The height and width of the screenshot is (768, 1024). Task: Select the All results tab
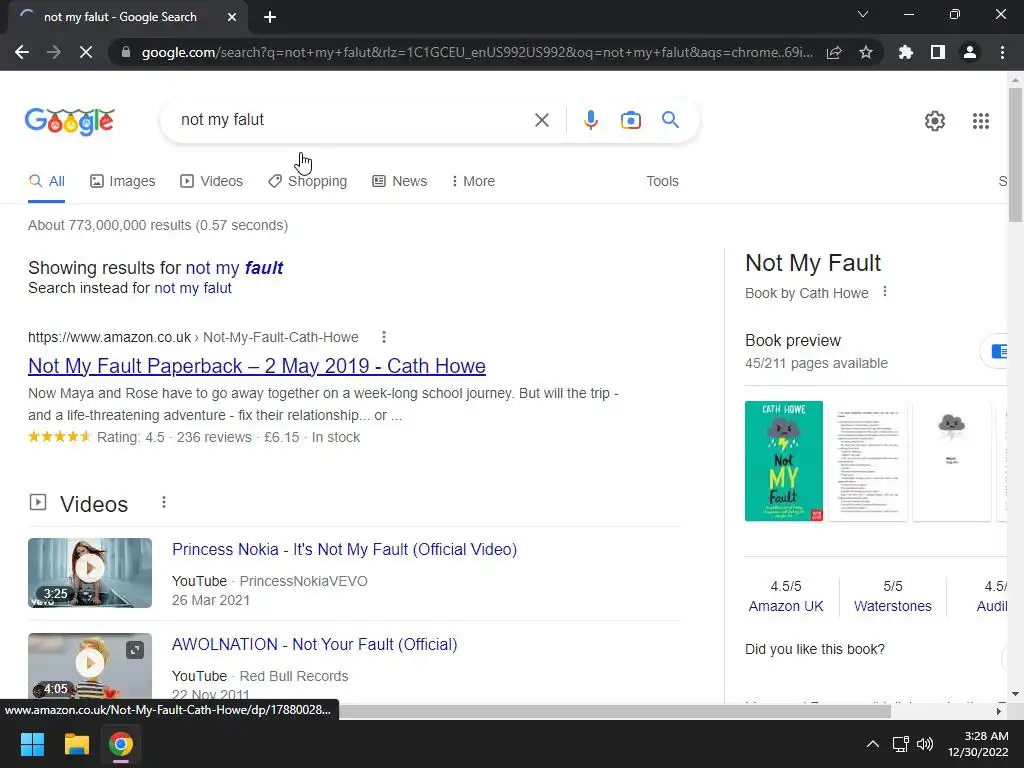pos(46,182)
